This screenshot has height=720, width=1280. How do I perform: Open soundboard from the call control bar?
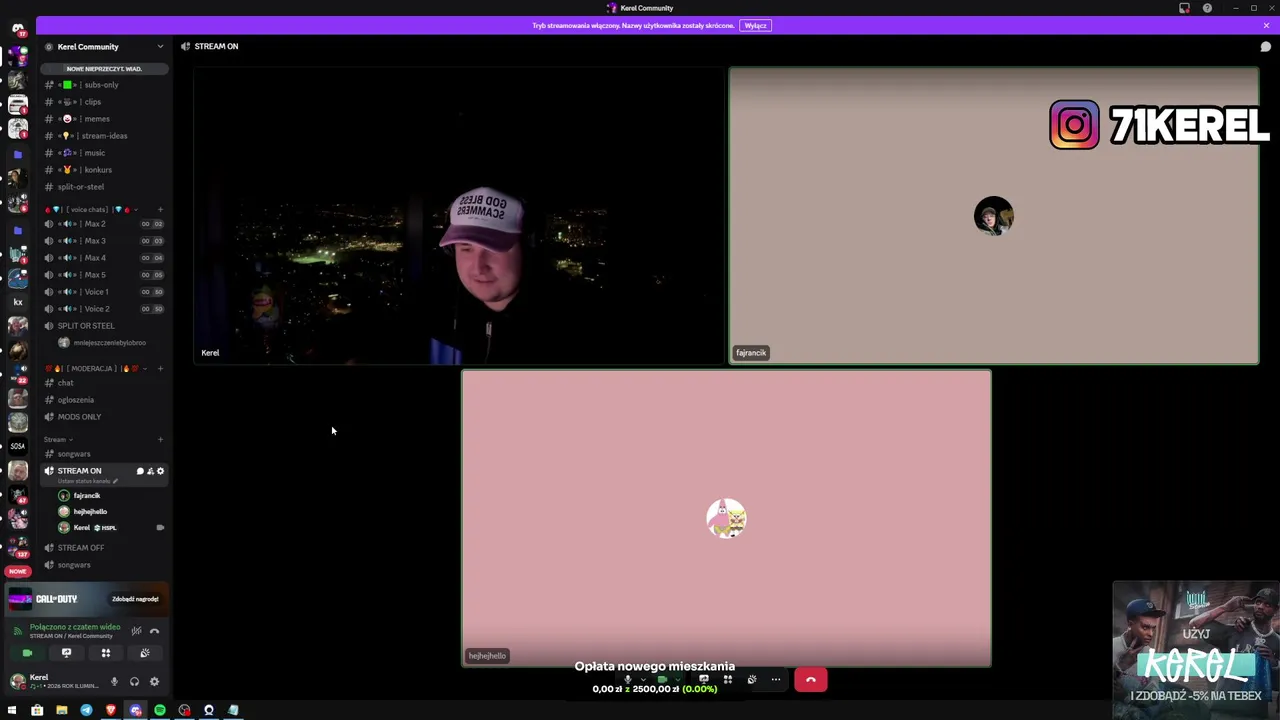[x=752, y=680]
